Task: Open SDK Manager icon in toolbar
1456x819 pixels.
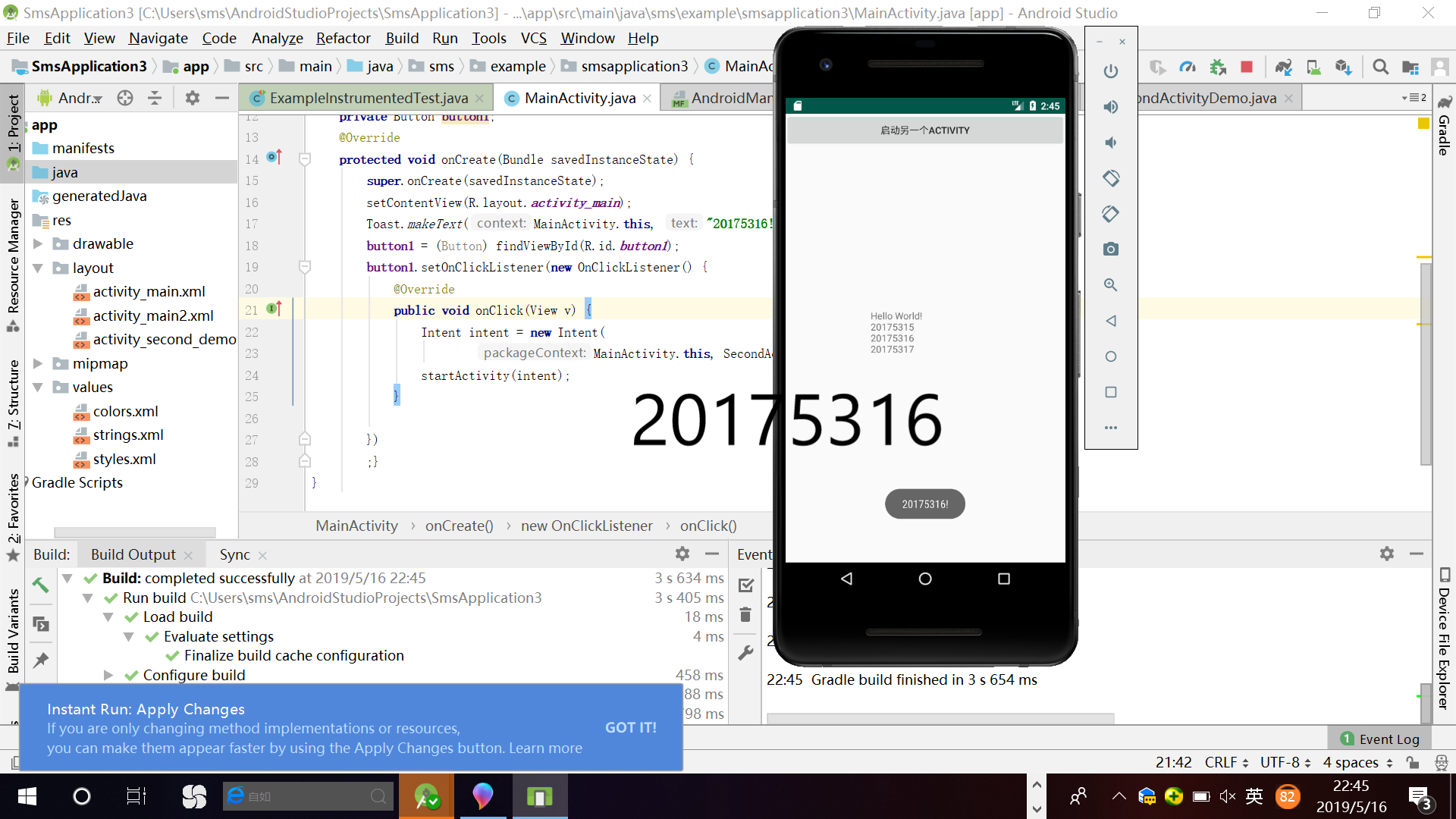Action: (x=1344, y=67)
